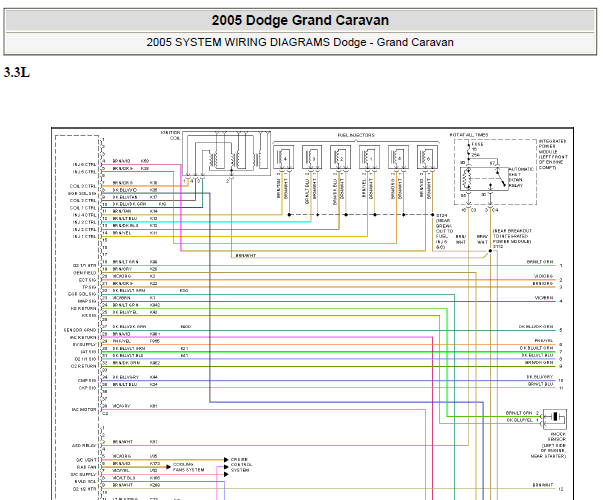Click the 'NEAR BREAKOUT TO INTEGRATED POWER MODULE' note
Screen dimensions: 603x500
tap(512, 236)
